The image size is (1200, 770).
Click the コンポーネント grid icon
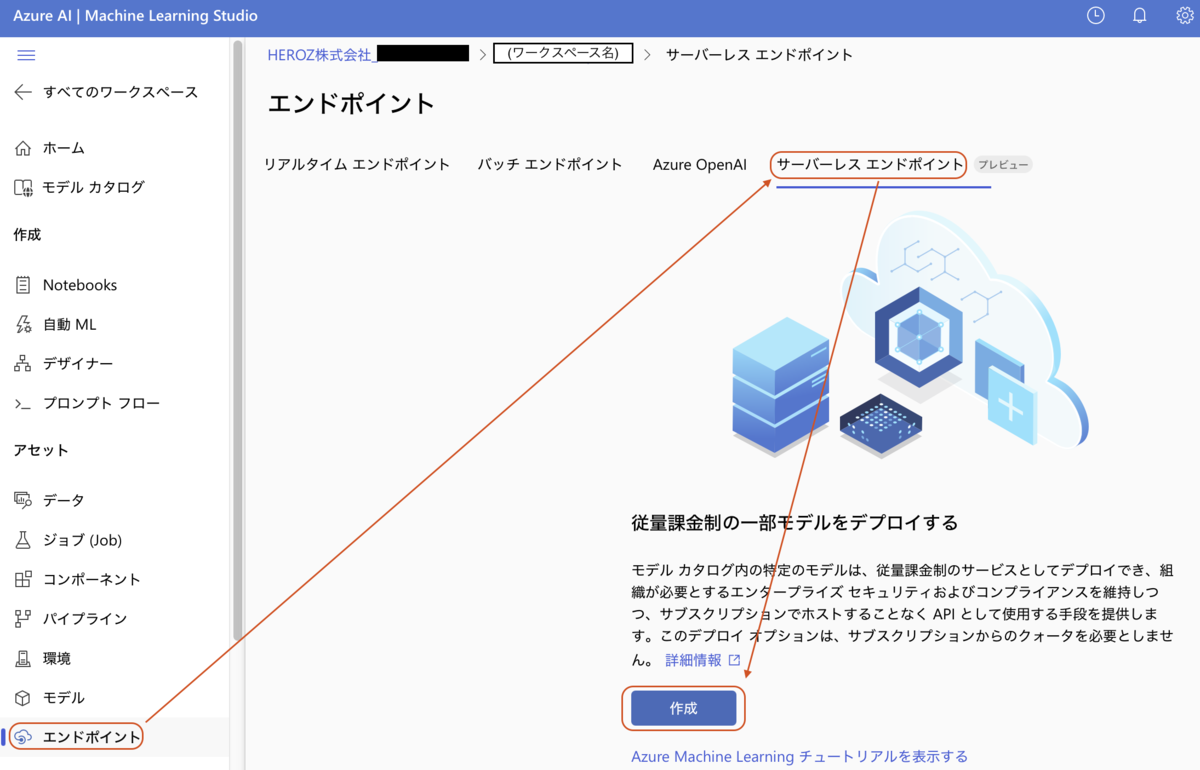23,579
